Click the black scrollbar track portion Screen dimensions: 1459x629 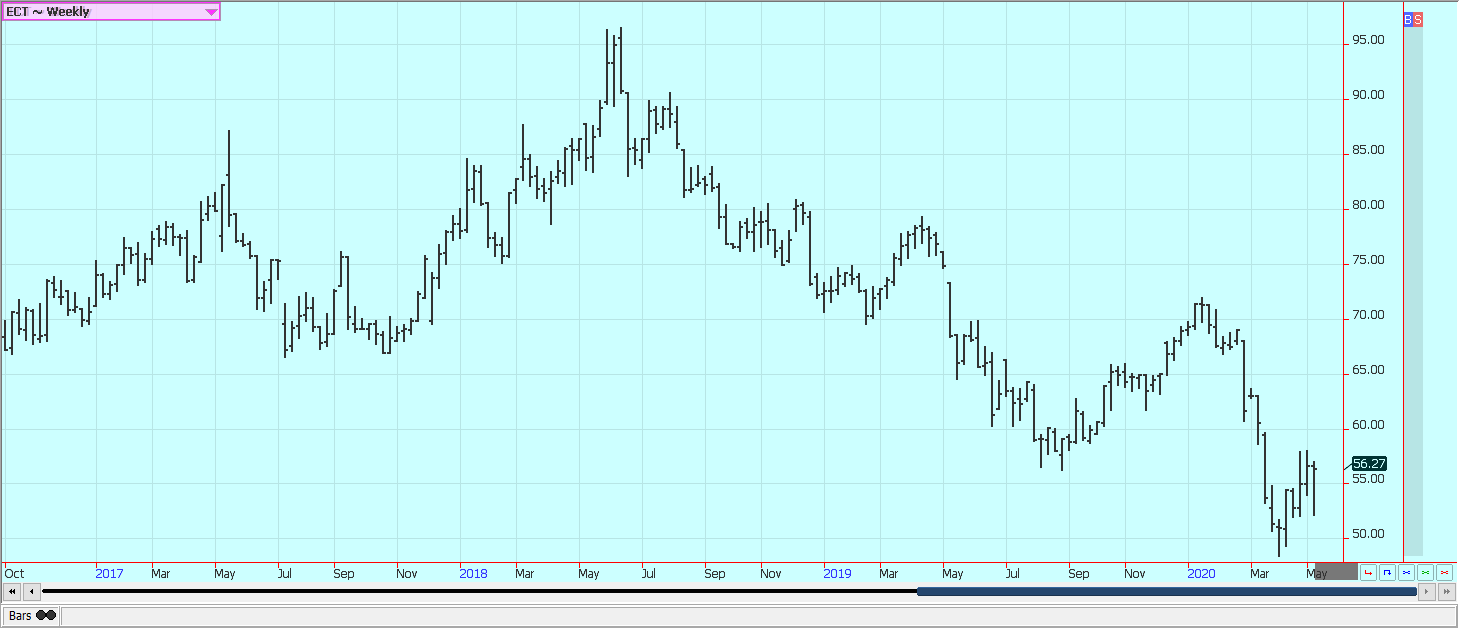(x=479, y=592)
